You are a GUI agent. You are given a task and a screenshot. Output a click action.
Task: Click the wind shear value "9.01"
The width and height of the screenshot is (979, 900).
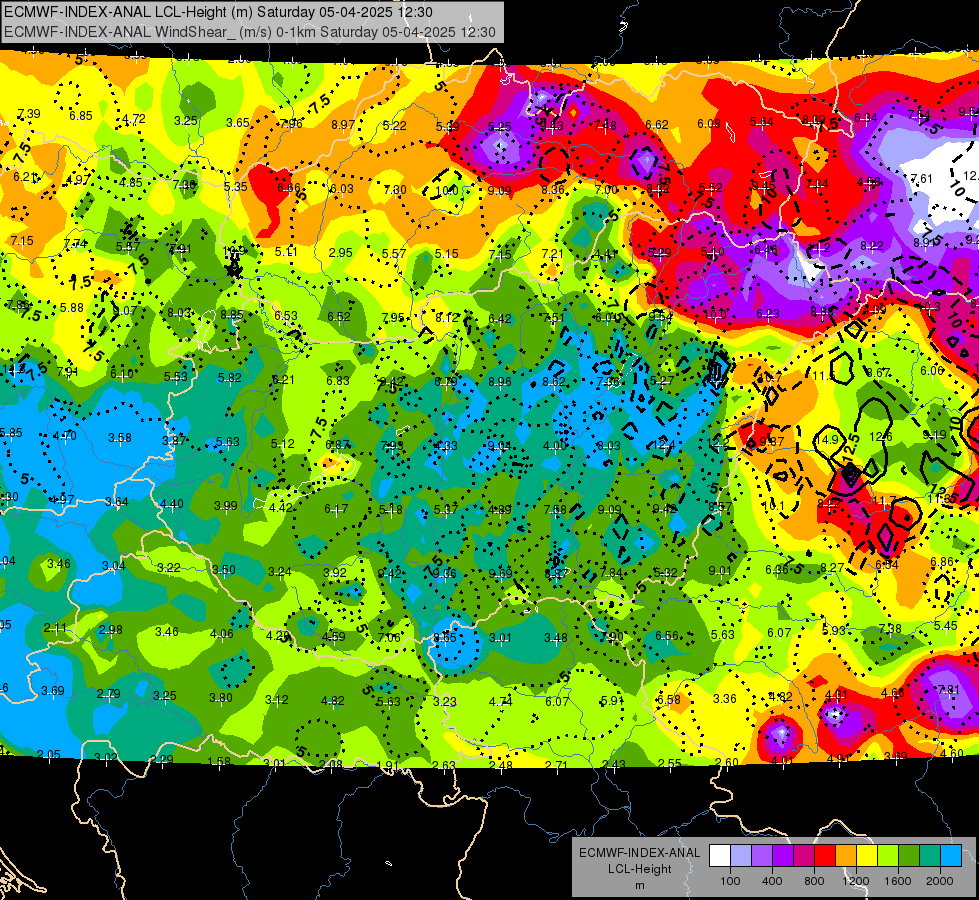(x=721, y=571)
